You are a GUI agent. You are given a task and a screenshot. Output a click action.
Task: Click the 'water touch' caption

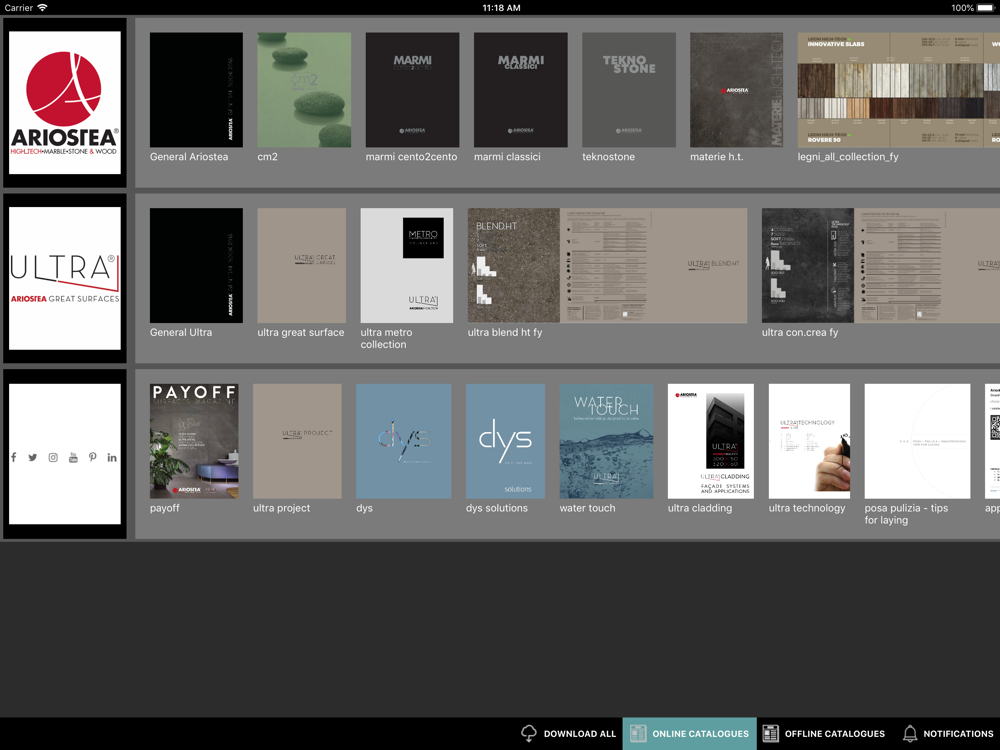click(587, 508)
